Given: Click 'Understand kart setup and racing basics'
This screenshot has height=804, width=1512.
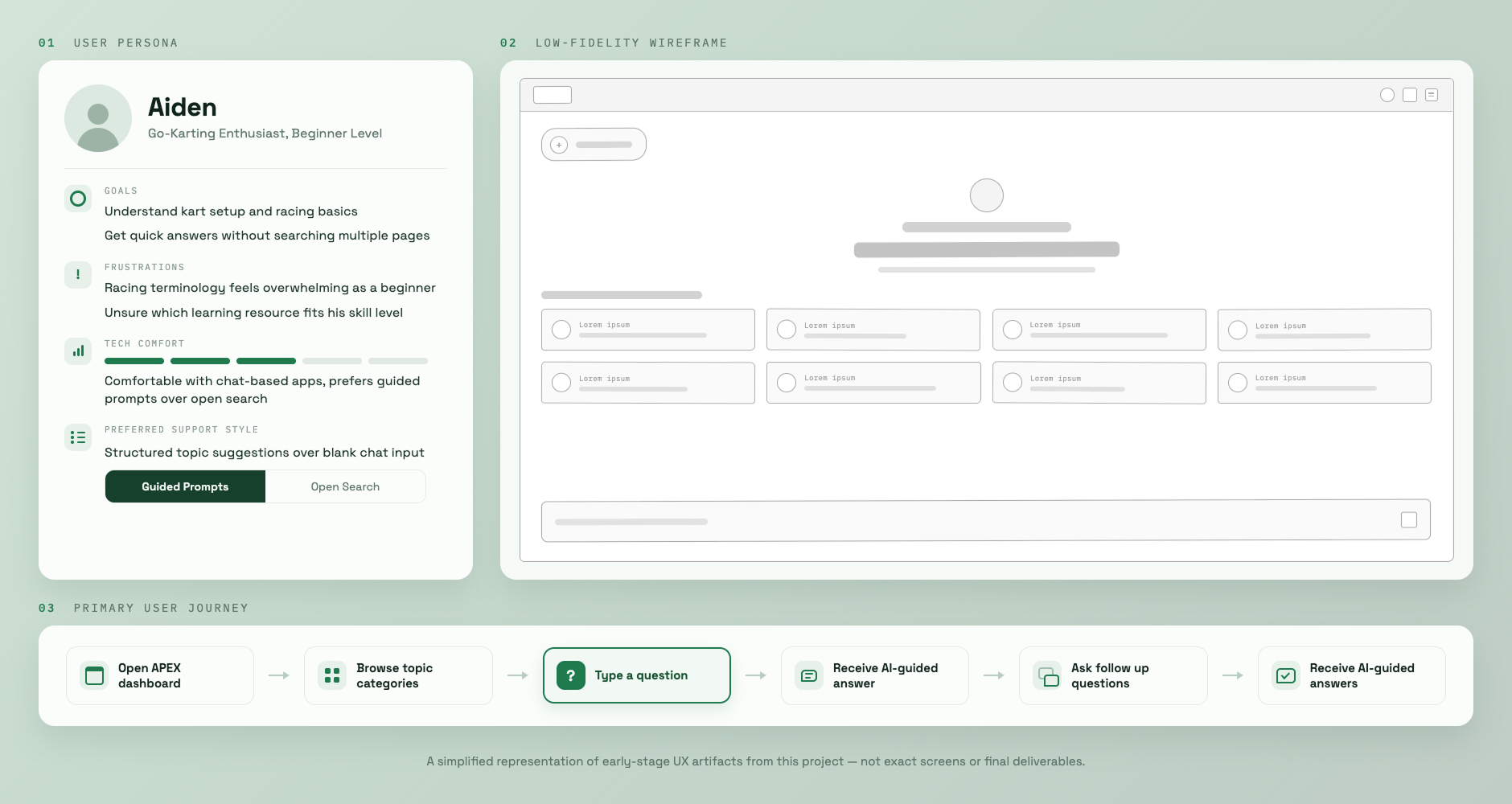Looking at the screenshot, I should point(231,211).
